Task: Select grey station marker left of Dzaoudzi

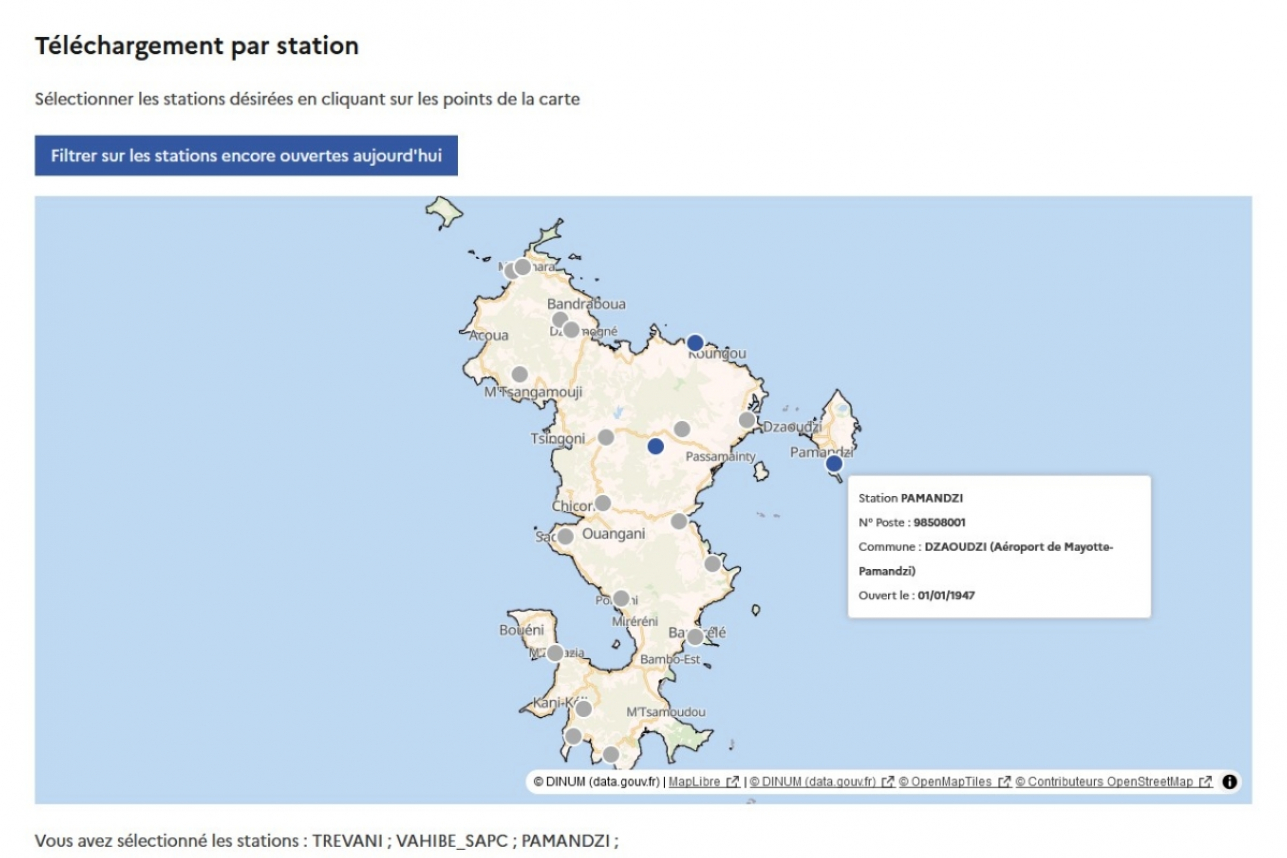Action: coord(746,420)
